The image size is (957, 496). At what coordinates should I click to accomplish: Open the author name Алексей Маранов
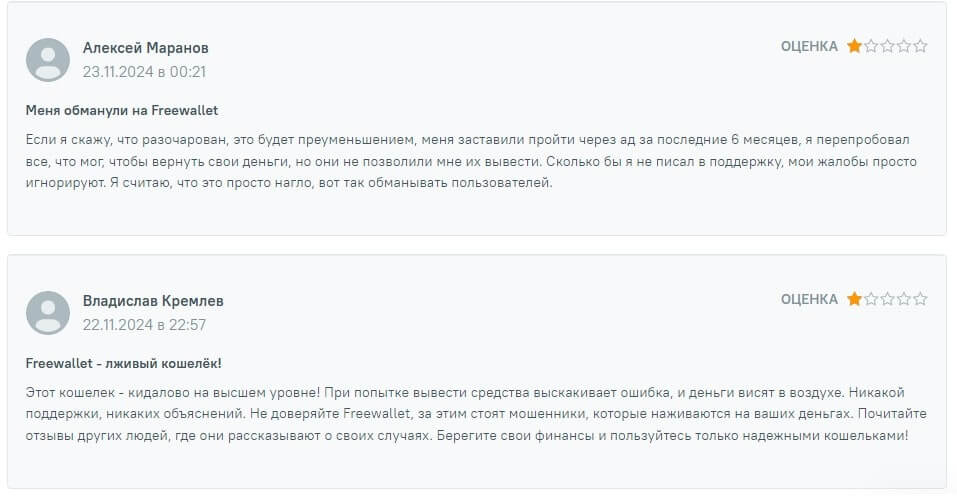[x=145, y=48]
